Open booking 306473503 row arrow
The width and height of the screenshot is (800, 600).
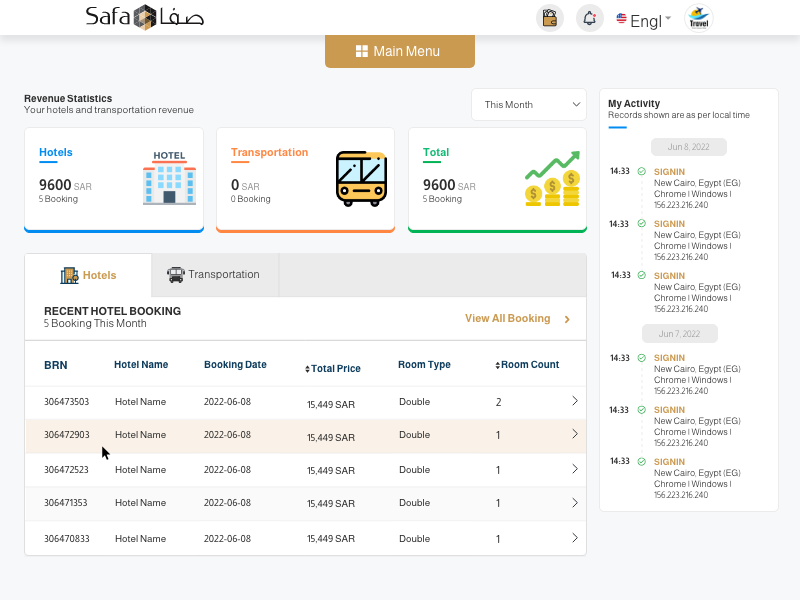(574, 401)
